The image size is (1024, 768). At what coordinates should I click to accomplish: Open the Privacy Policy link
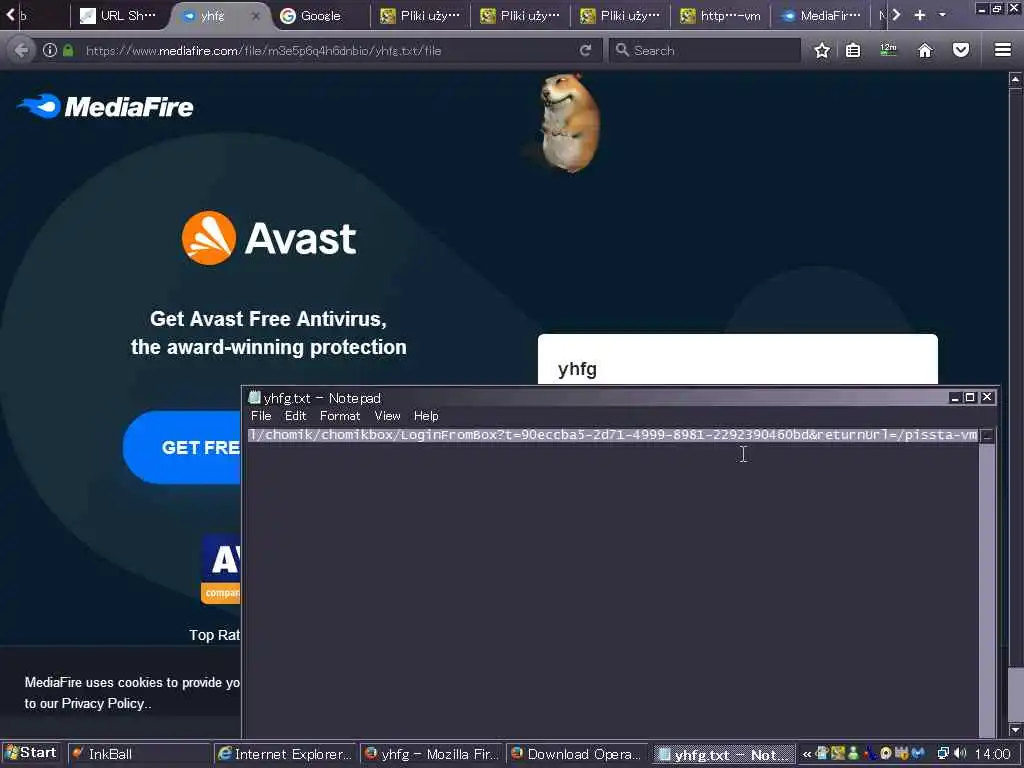click(x=104, y=703)
